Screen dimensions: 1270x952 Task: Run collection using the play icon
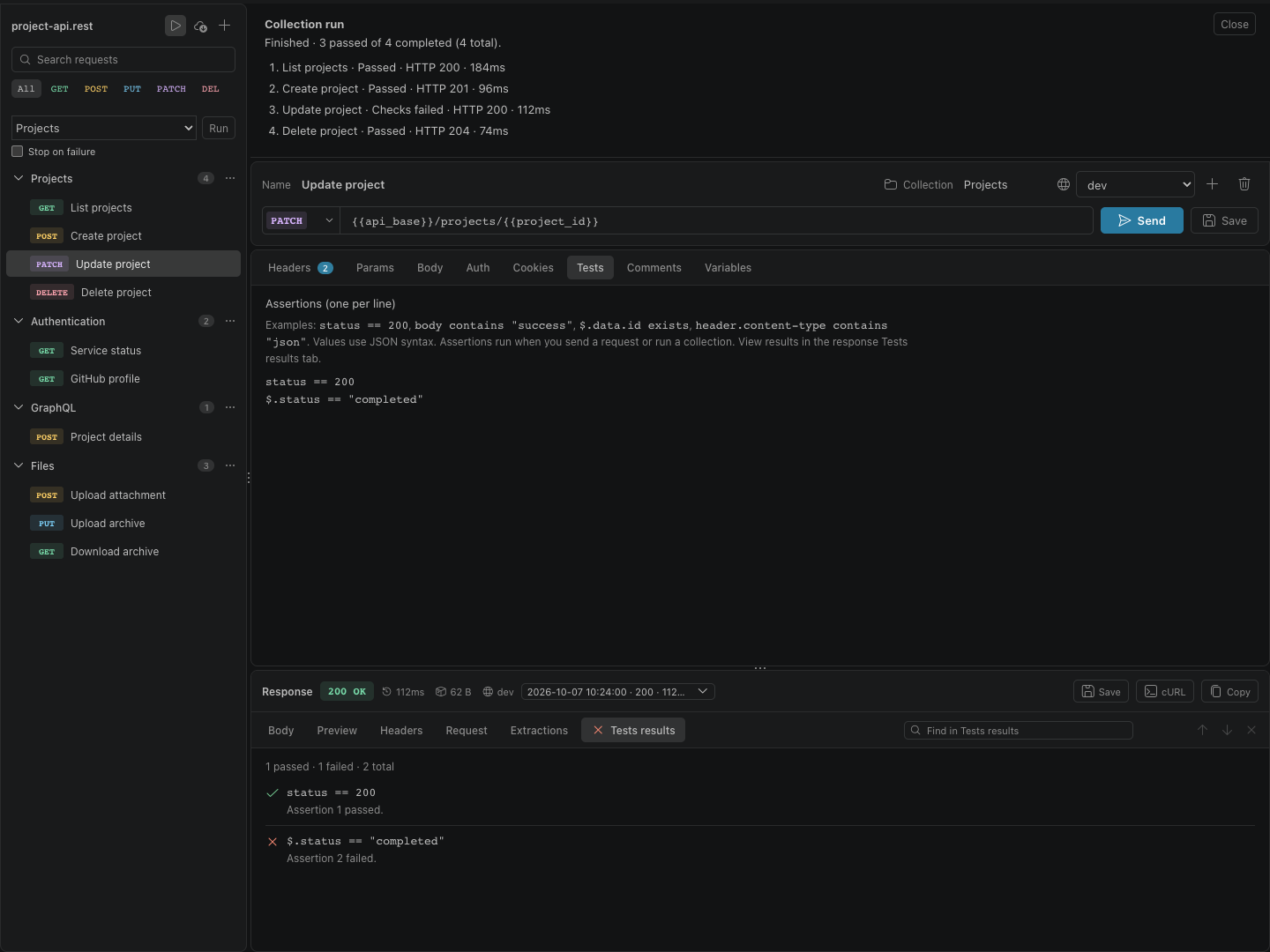coord(176,26)
